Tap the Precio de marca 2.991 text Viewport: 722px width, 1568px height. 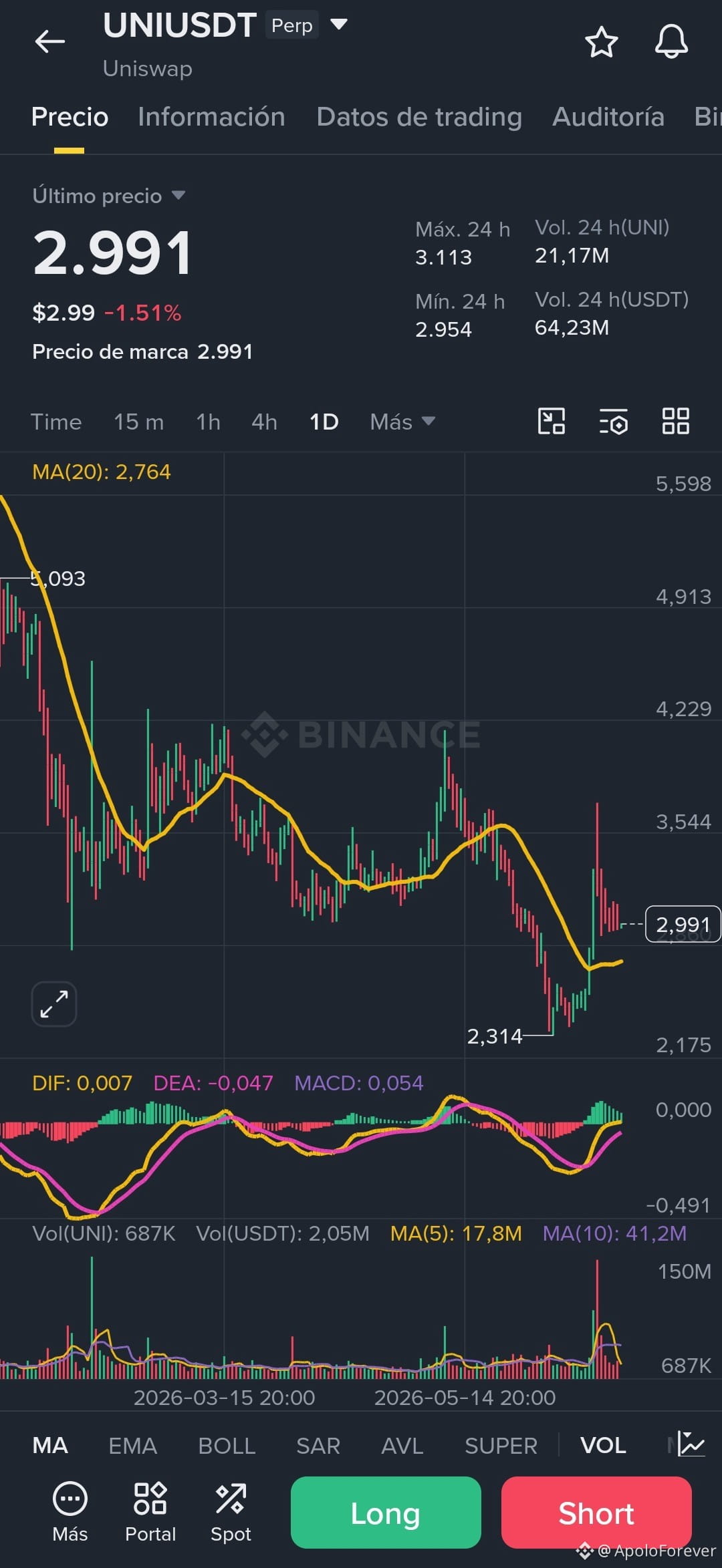tap(142, 352)
